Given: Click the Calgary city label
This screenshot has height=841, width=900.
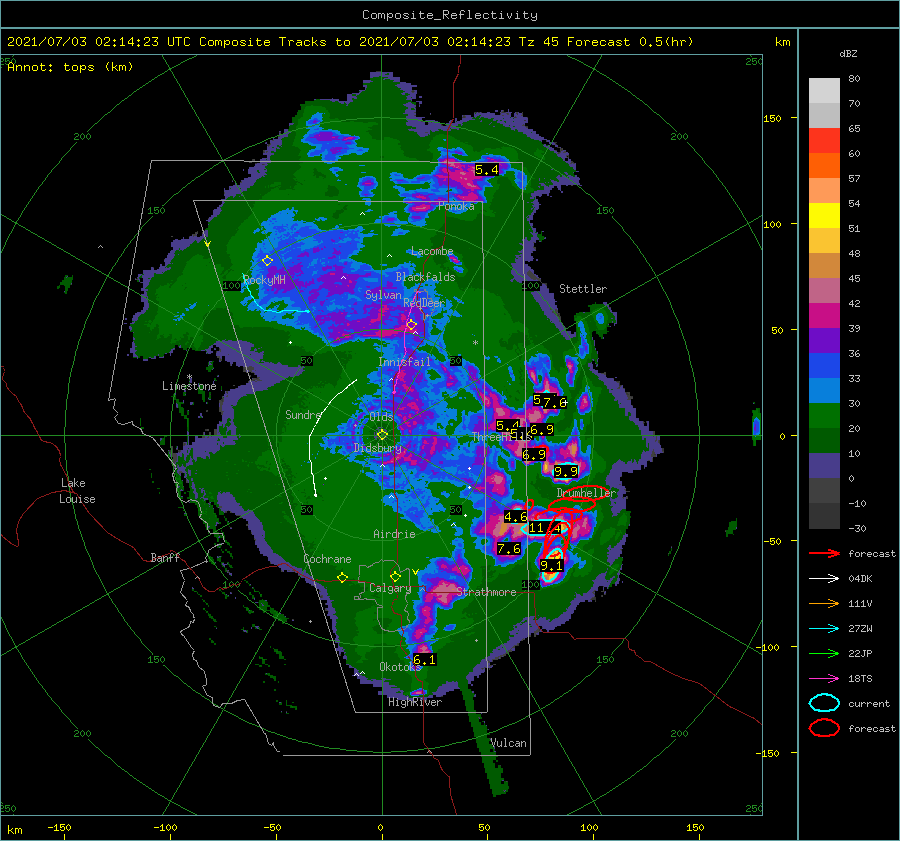Looking at the screenshot, I should pyautogui.click(x=390, y=588).
